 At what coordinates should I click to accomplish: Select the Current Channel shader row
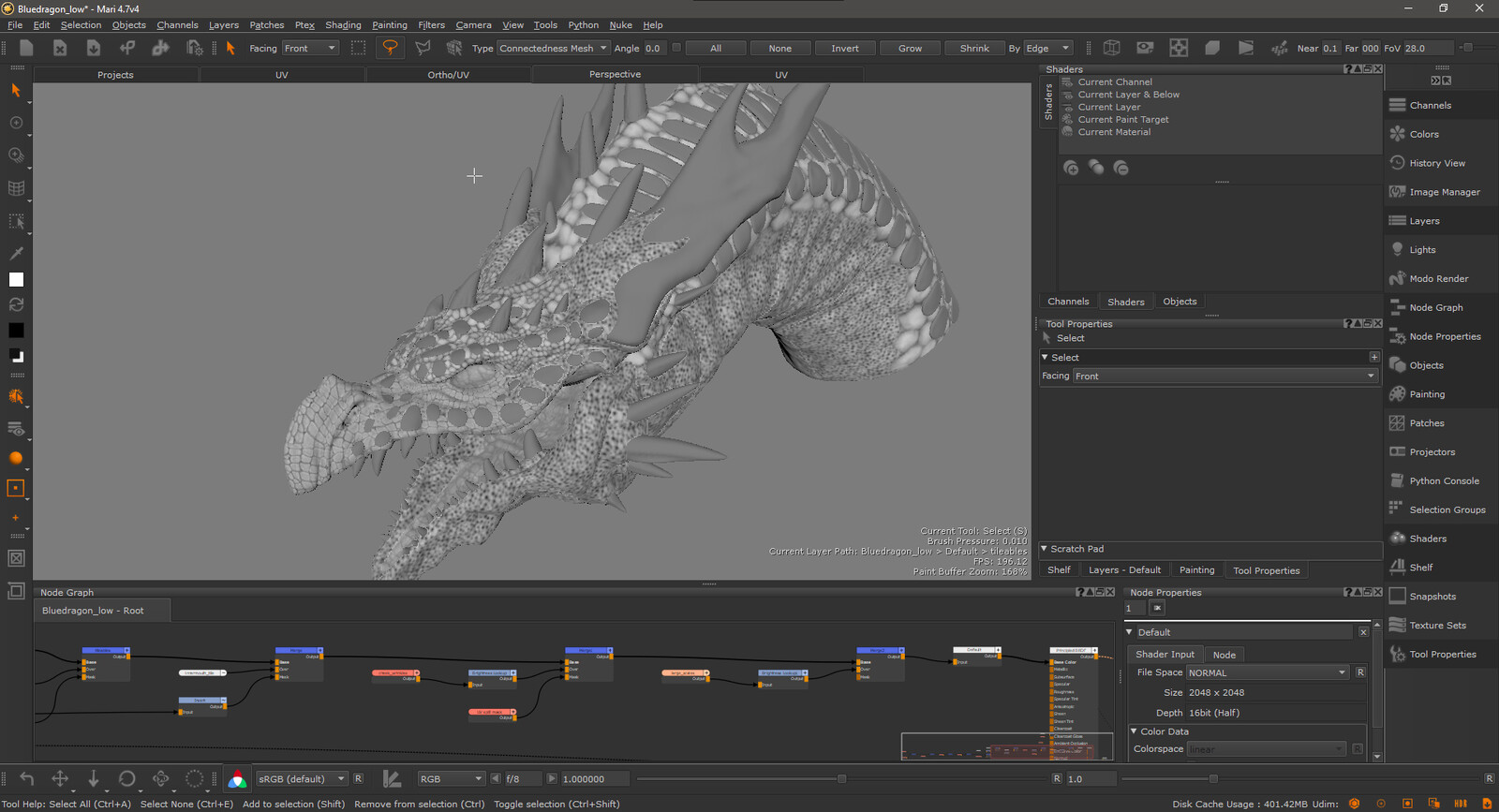(x=1115, y=82)
